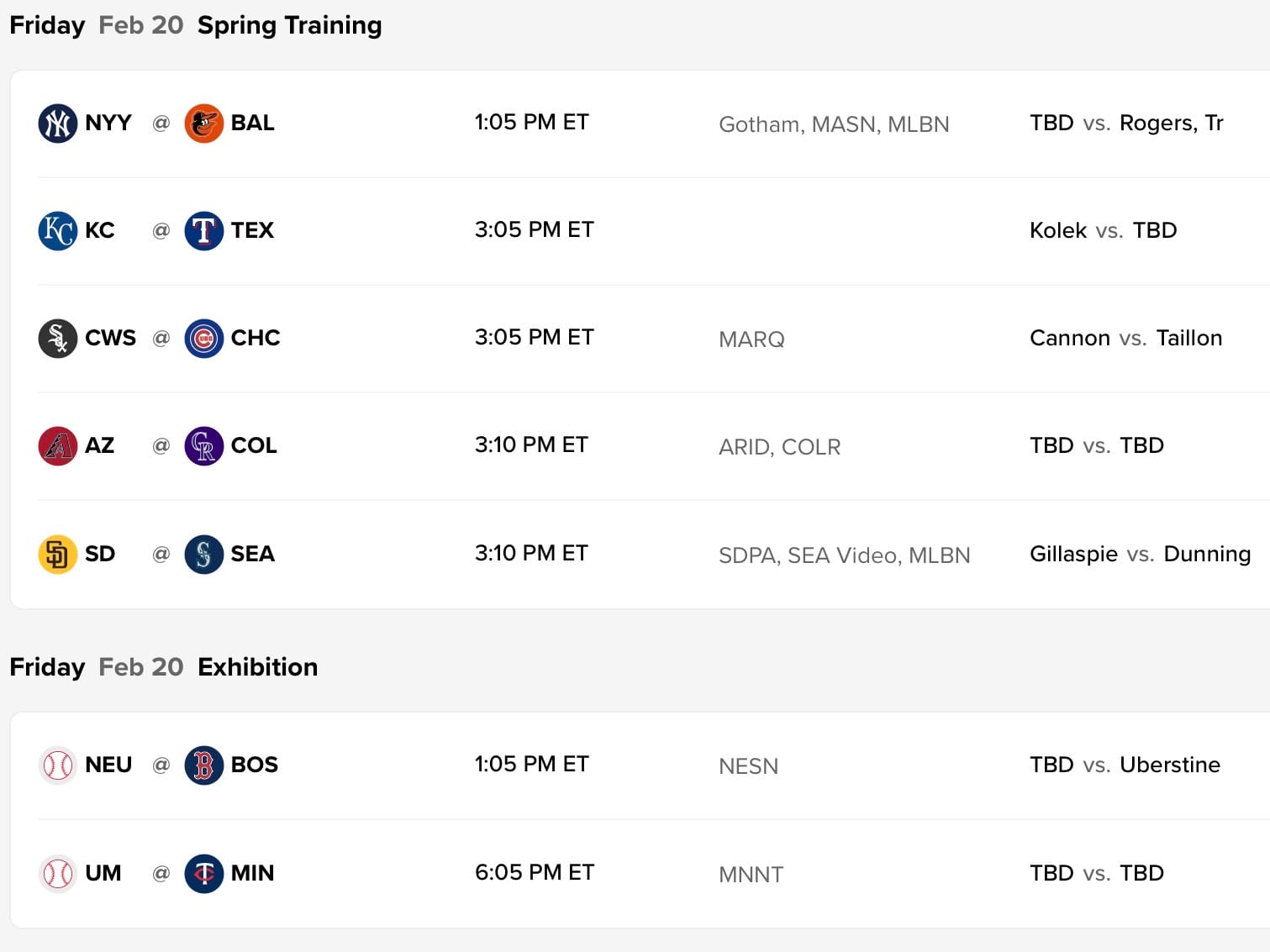
Task: Select pitcher Kolek in KC game
Action: (x=1057, y=230)
